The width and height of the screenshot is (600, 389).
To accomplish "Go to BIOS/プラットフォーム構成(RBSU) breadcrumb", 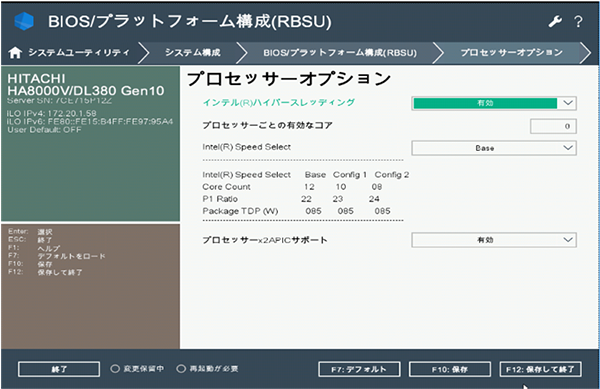I will click(x=340, y=52).
